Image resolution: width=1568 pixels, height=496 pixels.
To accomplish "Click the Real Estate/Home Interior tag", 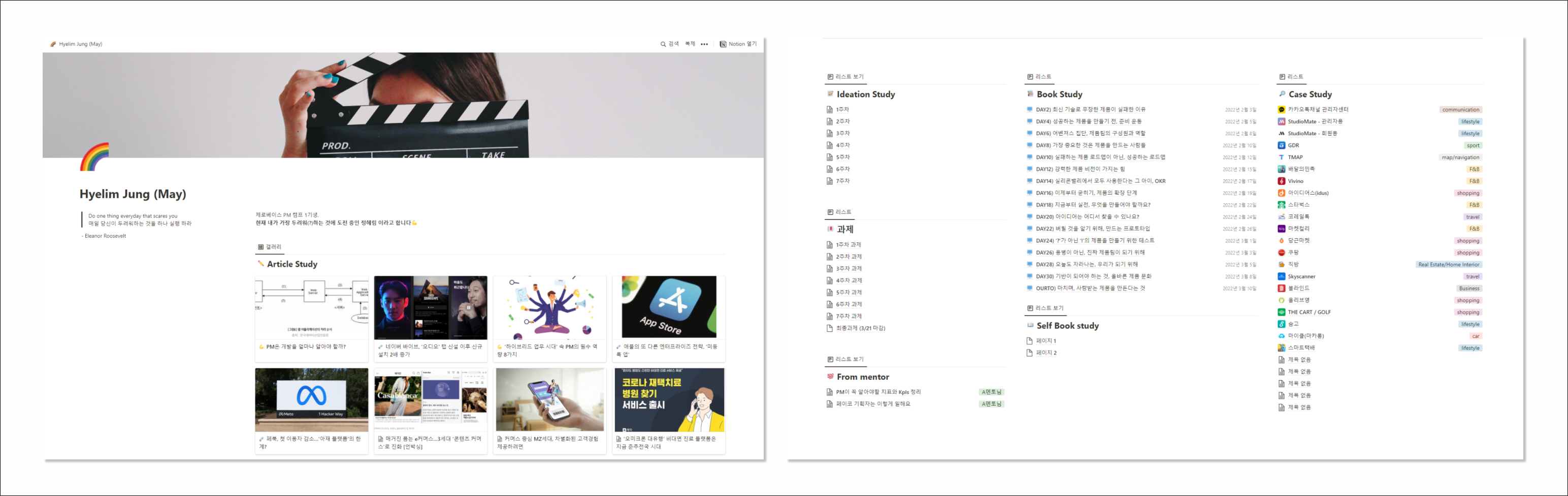I will pyautogui.click(x=1449, y=264).
